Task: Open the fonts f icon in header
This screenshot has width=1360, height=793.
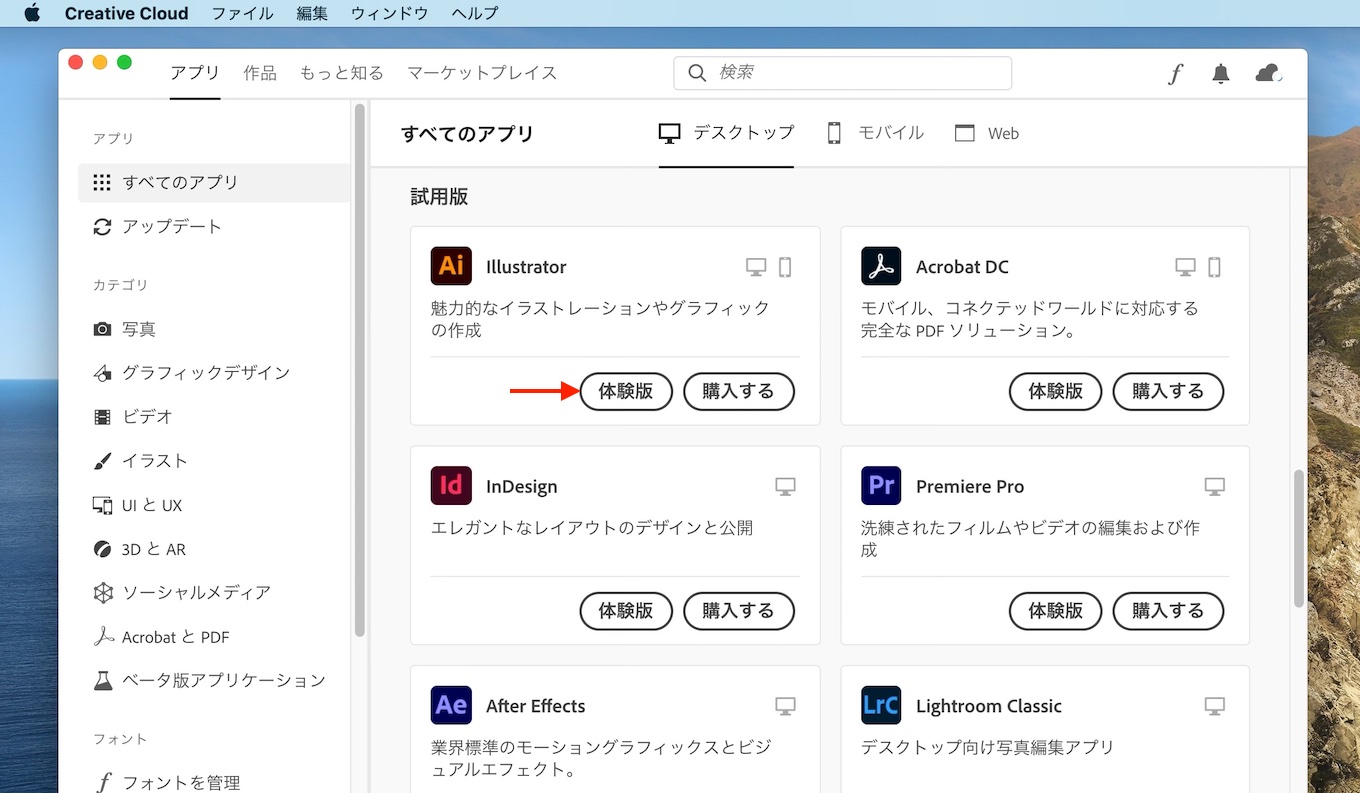Action: (1176, 73)
